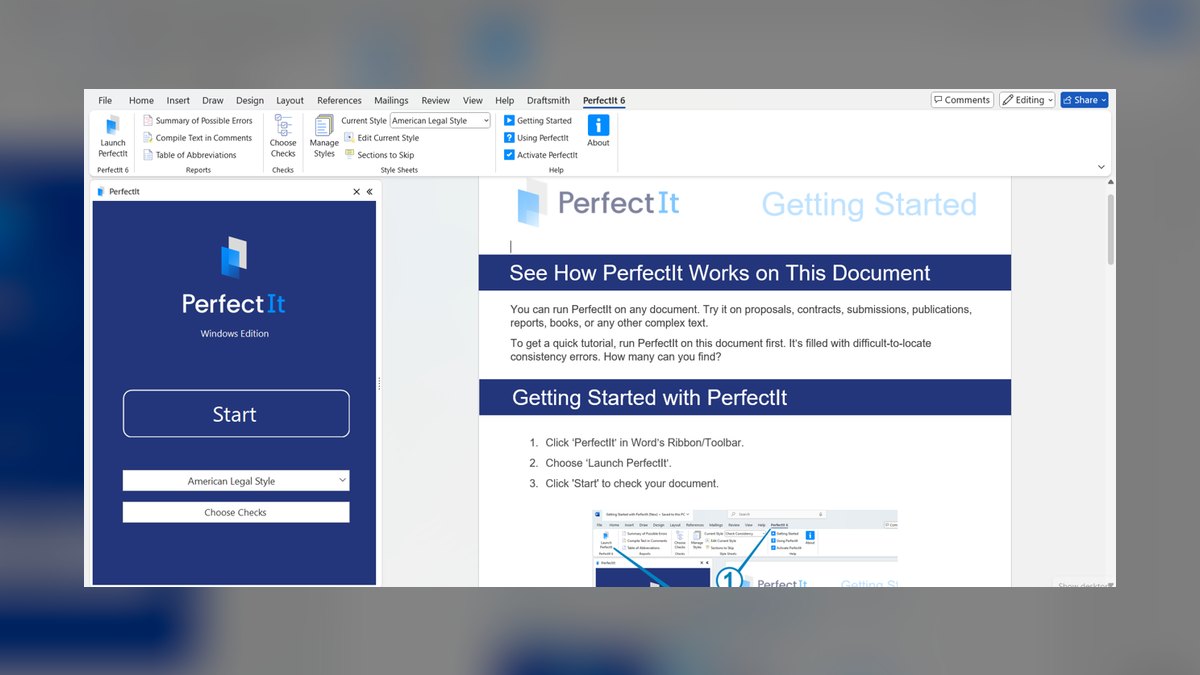Click the 'See How PerfectIt Works' heading

(x=720, y=273)
